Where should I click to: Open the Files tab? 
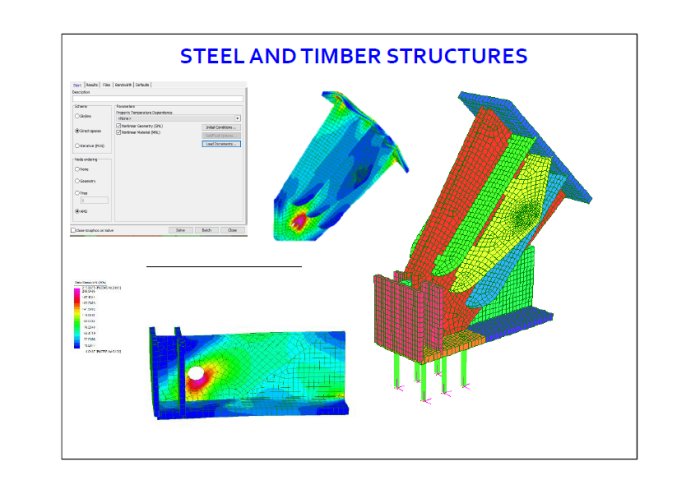click(106, 86)
